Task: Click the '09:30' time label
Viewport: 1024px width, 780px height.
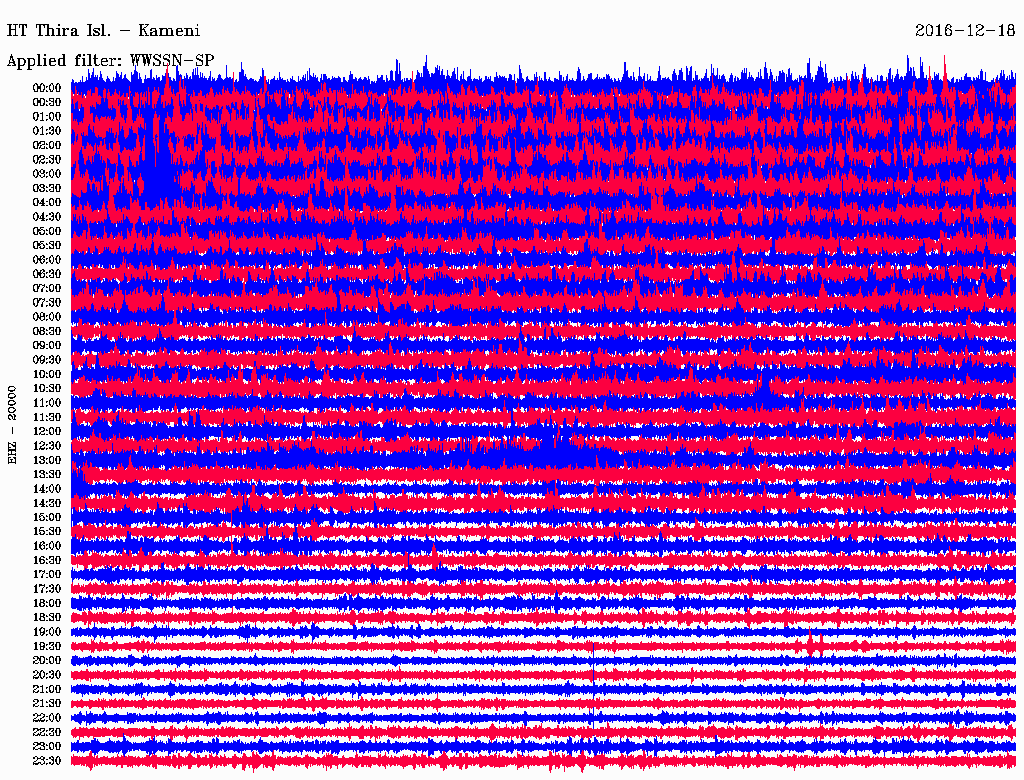Action: pos(47,360)
